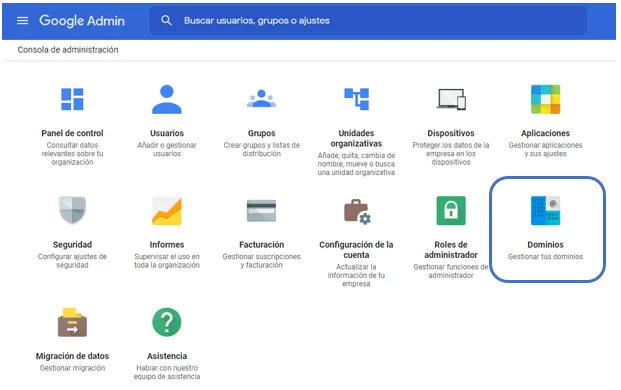Image resolution: width=621 pixels, height=390 pixels.
Task: Click 'Gestionar suscripciones y facturación' text
Action: click(261, 261)
